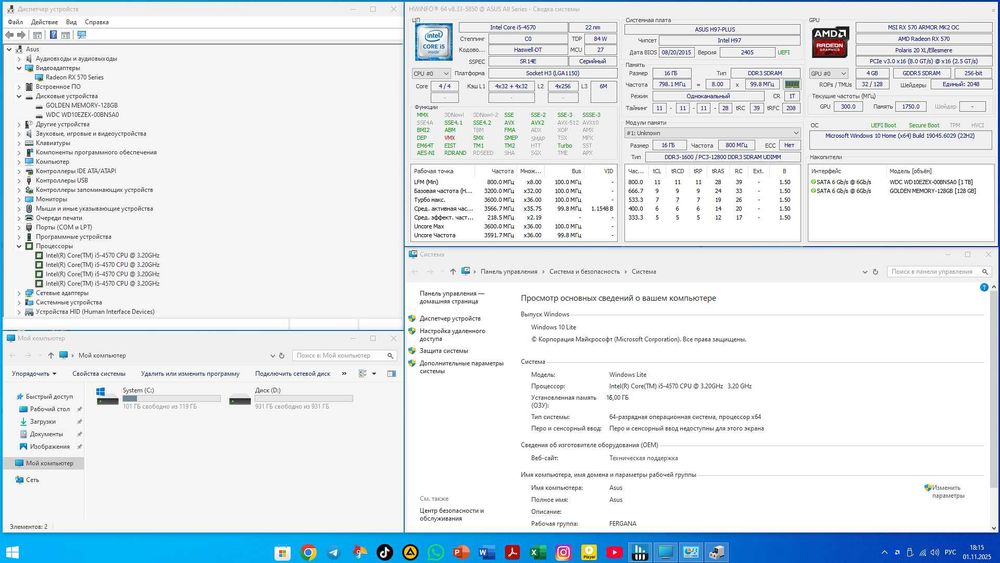The width and height of the screenshot is (1000, 563).
Task: Click Свойства системы in My Computer toolbar
Action: pyautogui.click(x=99, y=374)
